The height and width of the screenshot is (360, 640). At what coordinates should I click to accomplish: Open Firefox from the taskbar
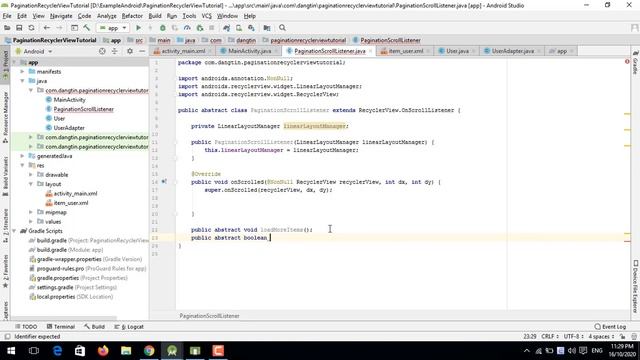(x=103, y=351)
